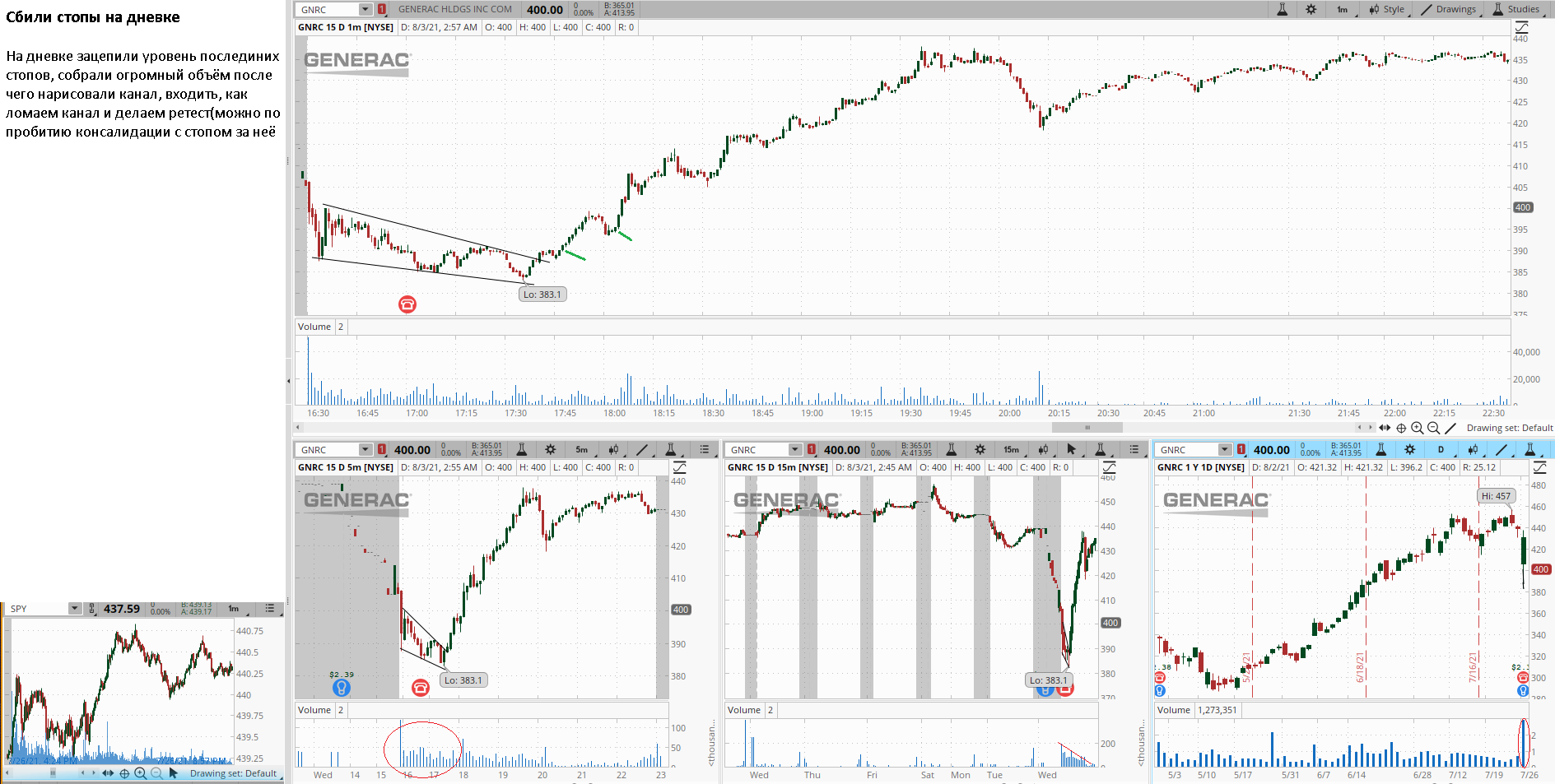Open studies flask on daily chart toolbar

coord(1530,450)
